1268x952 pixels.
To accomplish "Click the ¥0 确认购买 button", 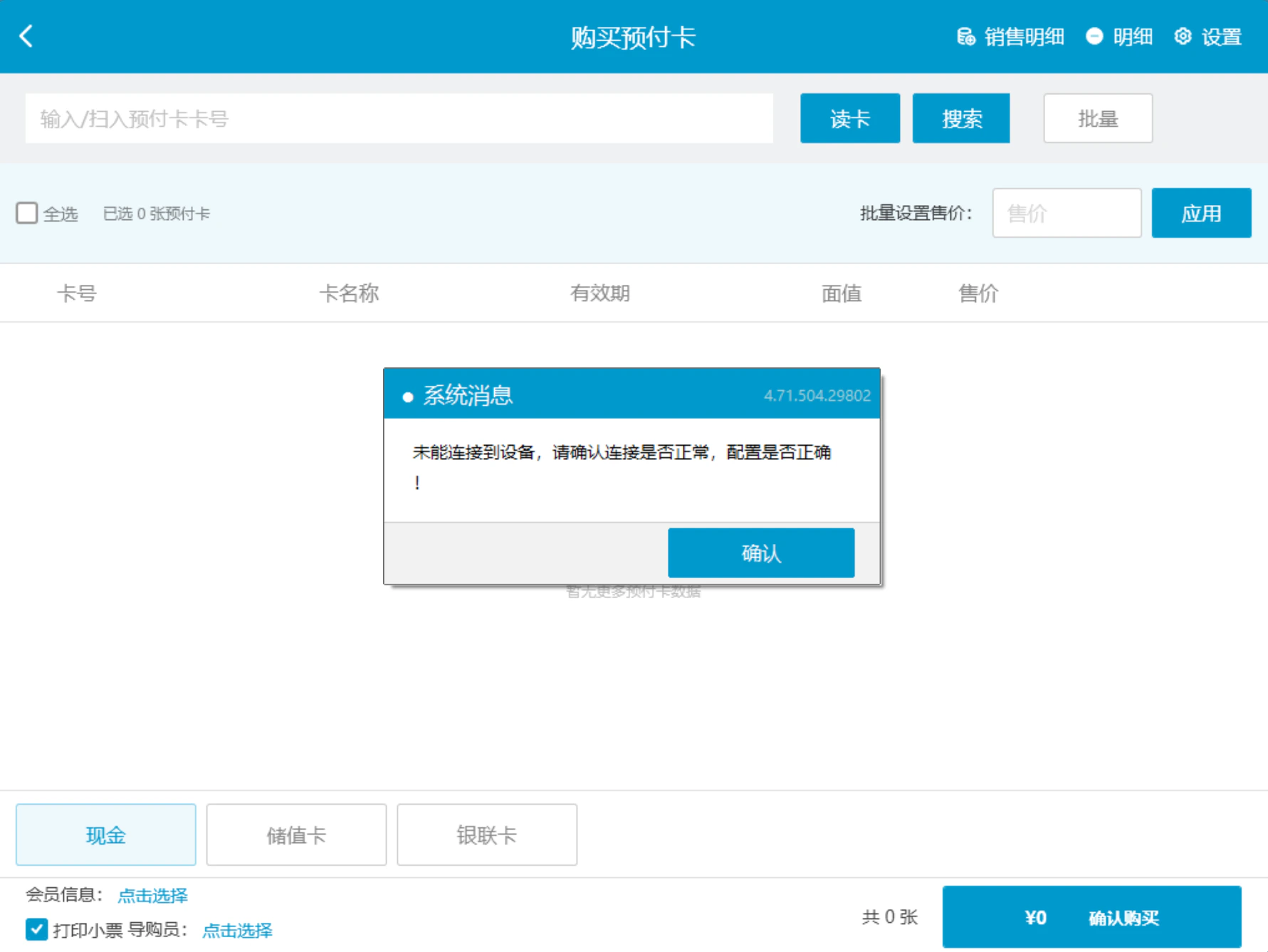I will coord(1091,917).
